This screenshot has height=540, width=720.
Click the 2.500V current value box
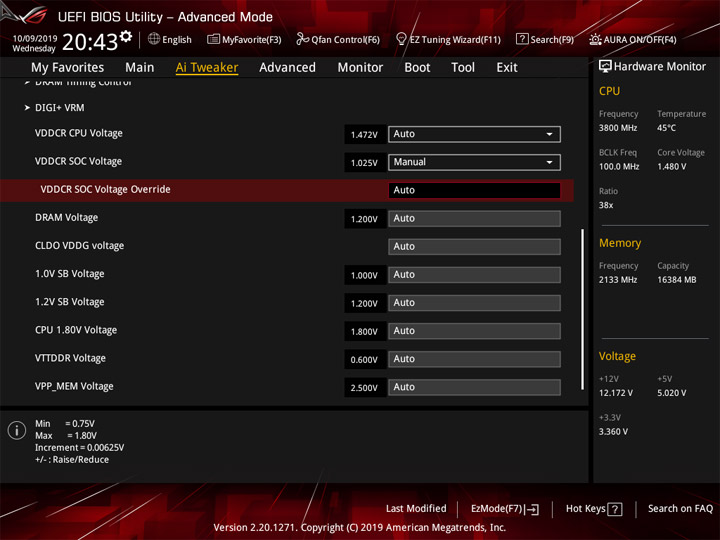pos(365,388)
